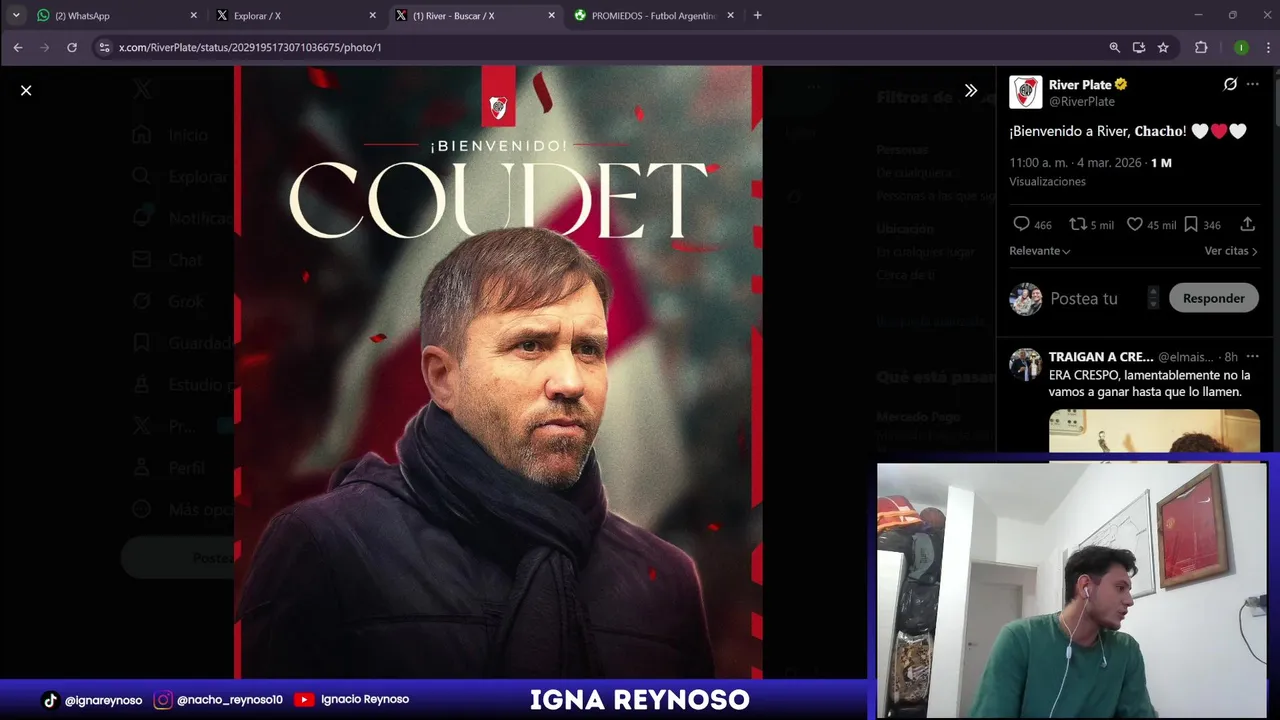Close the photo viewer with the X icon
This screenshot has height=720, width=1280.
point(26,90)
